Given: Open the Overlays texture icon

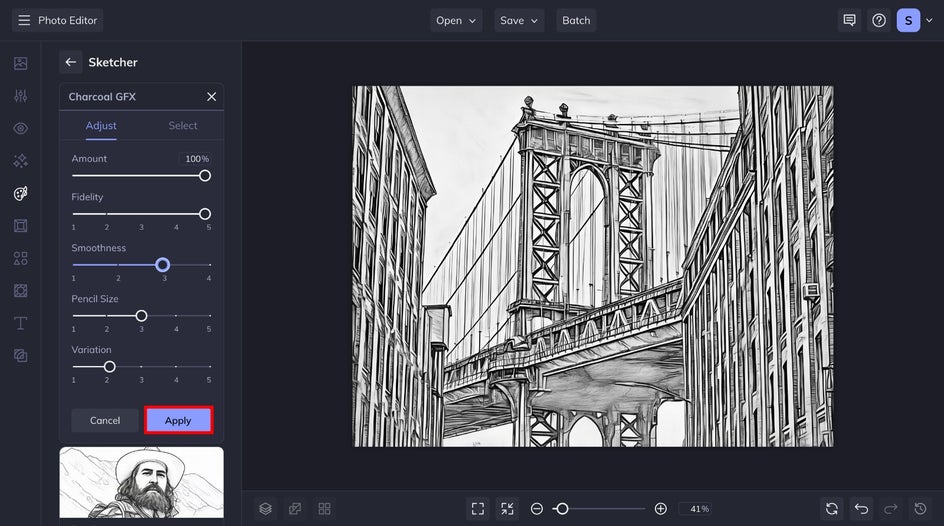Looking at the screenshot, I should tap(20, 291).
